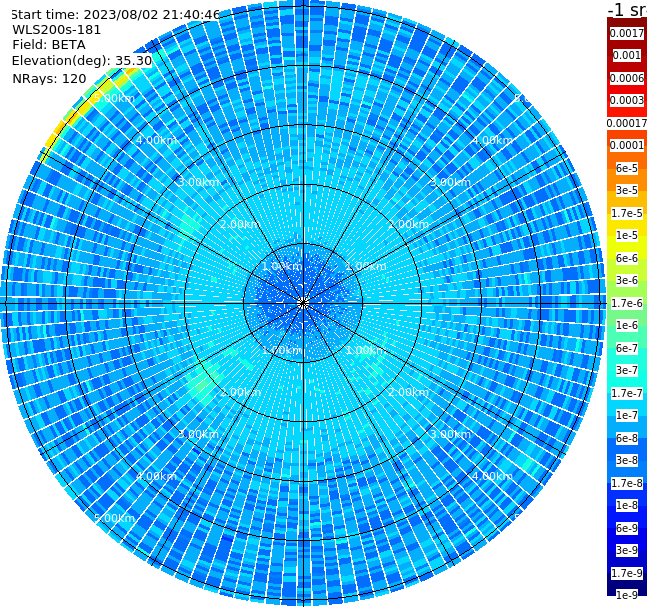
Task: Select the 1.7e-5 colorbar label
Action: pyautogui.click(x=627, y=213)
